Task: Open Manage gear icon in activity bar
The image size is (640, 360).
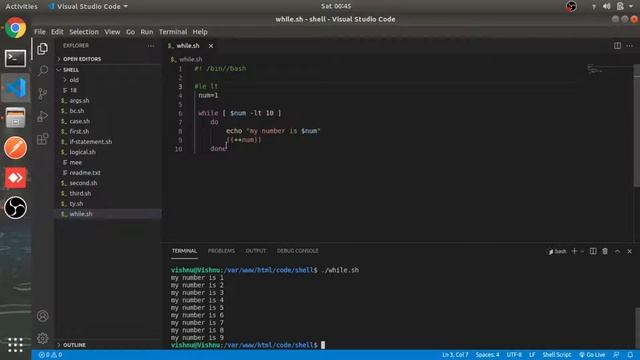Action: (42, 338)
